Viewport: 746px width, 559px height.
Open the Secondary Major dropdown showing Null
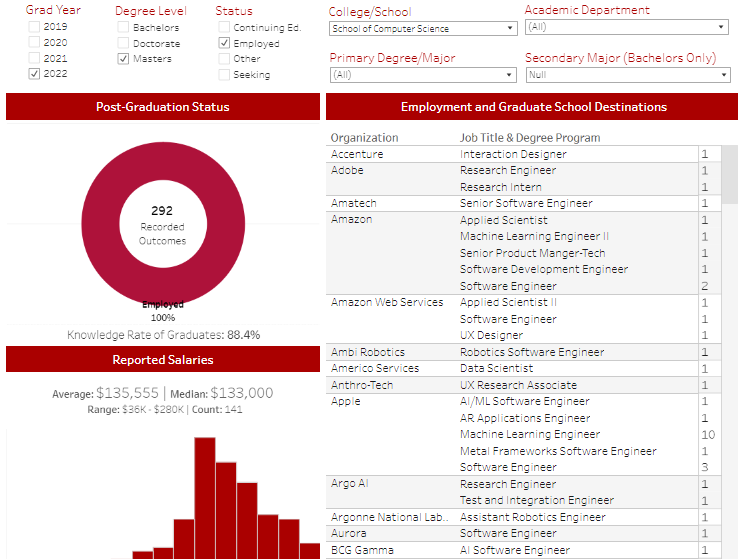coord(628,75)
